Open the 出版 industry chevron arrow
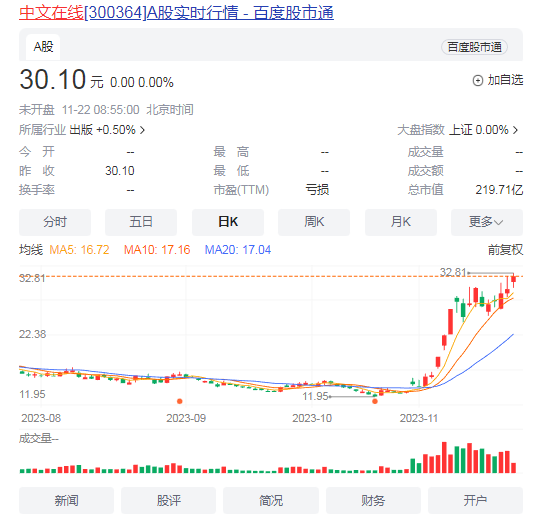This screenshot has width=549, height=522. (142, 130)
